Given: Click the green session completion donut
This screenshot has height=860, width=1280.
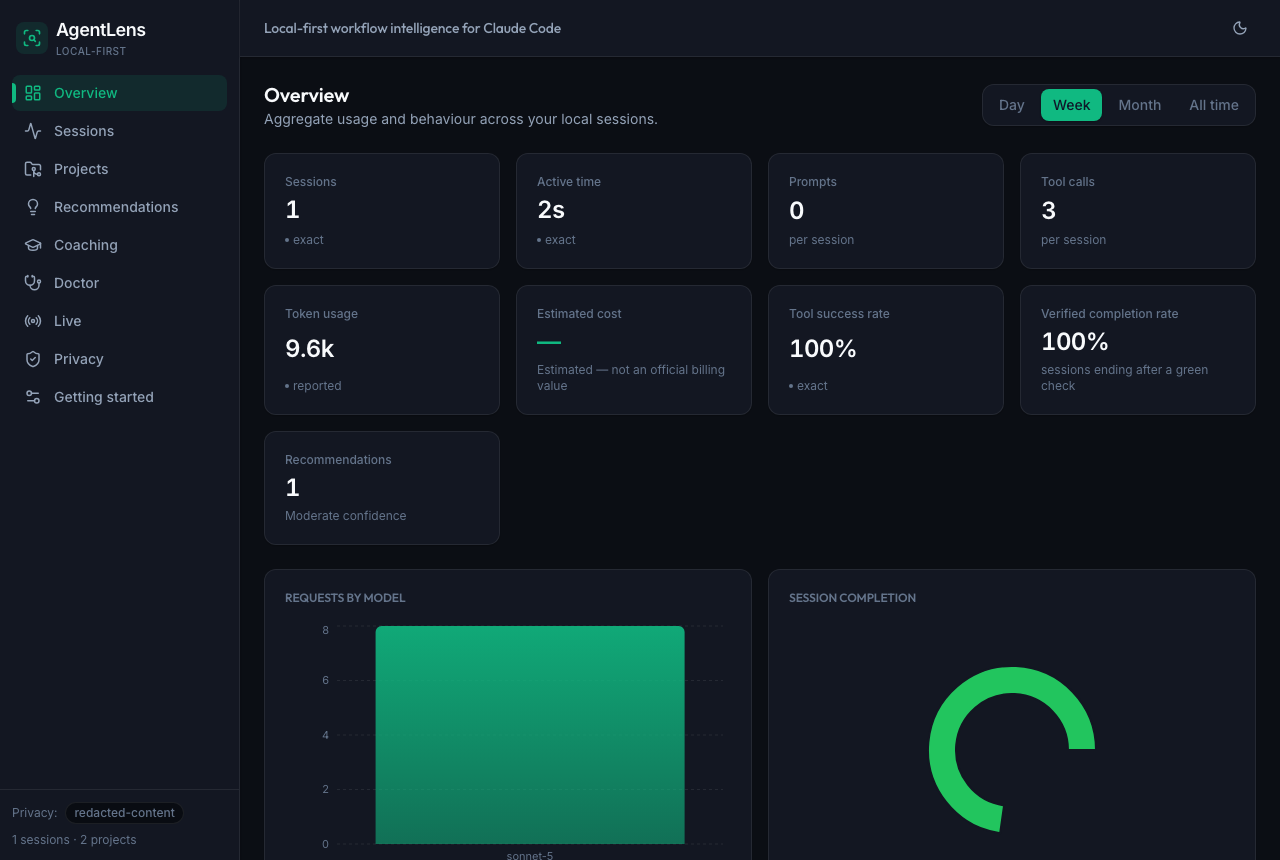Looking at the screenshot, I should click(942, 750).
